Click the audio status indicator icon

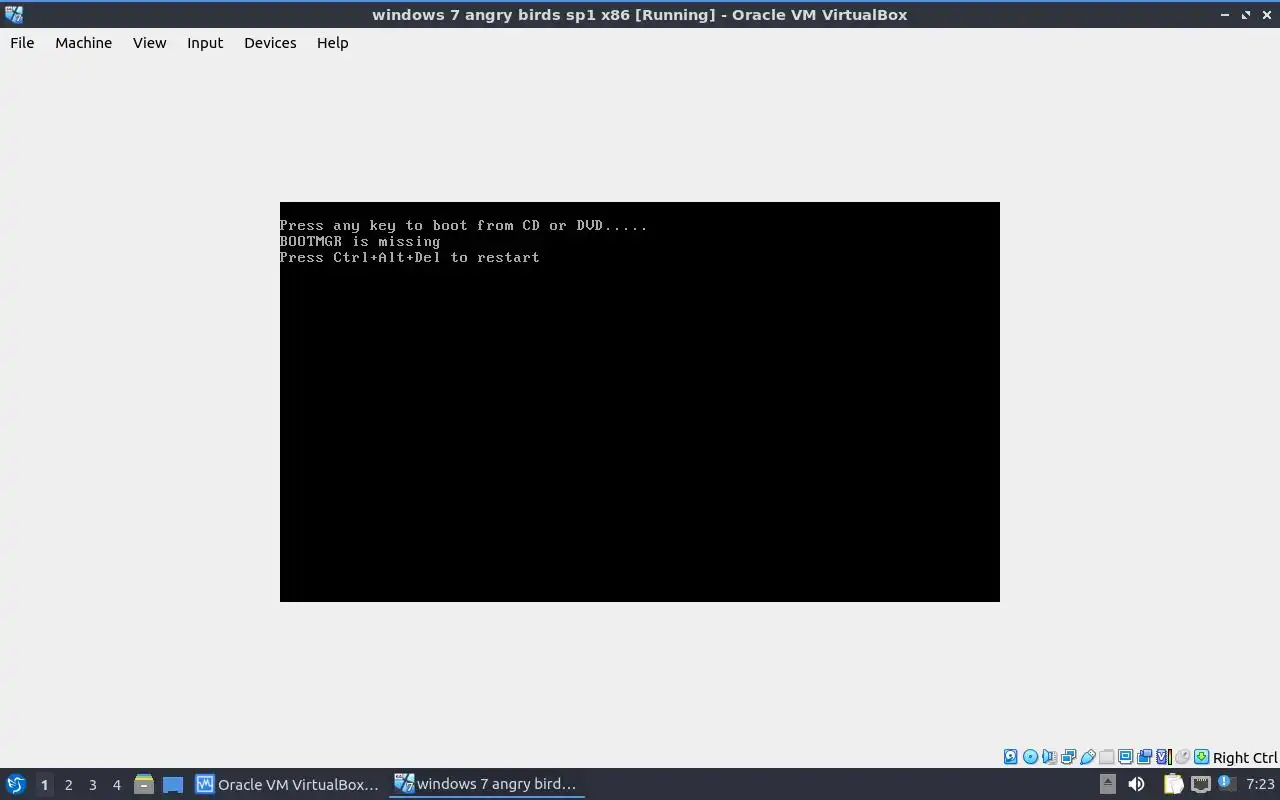(1049, 757)
